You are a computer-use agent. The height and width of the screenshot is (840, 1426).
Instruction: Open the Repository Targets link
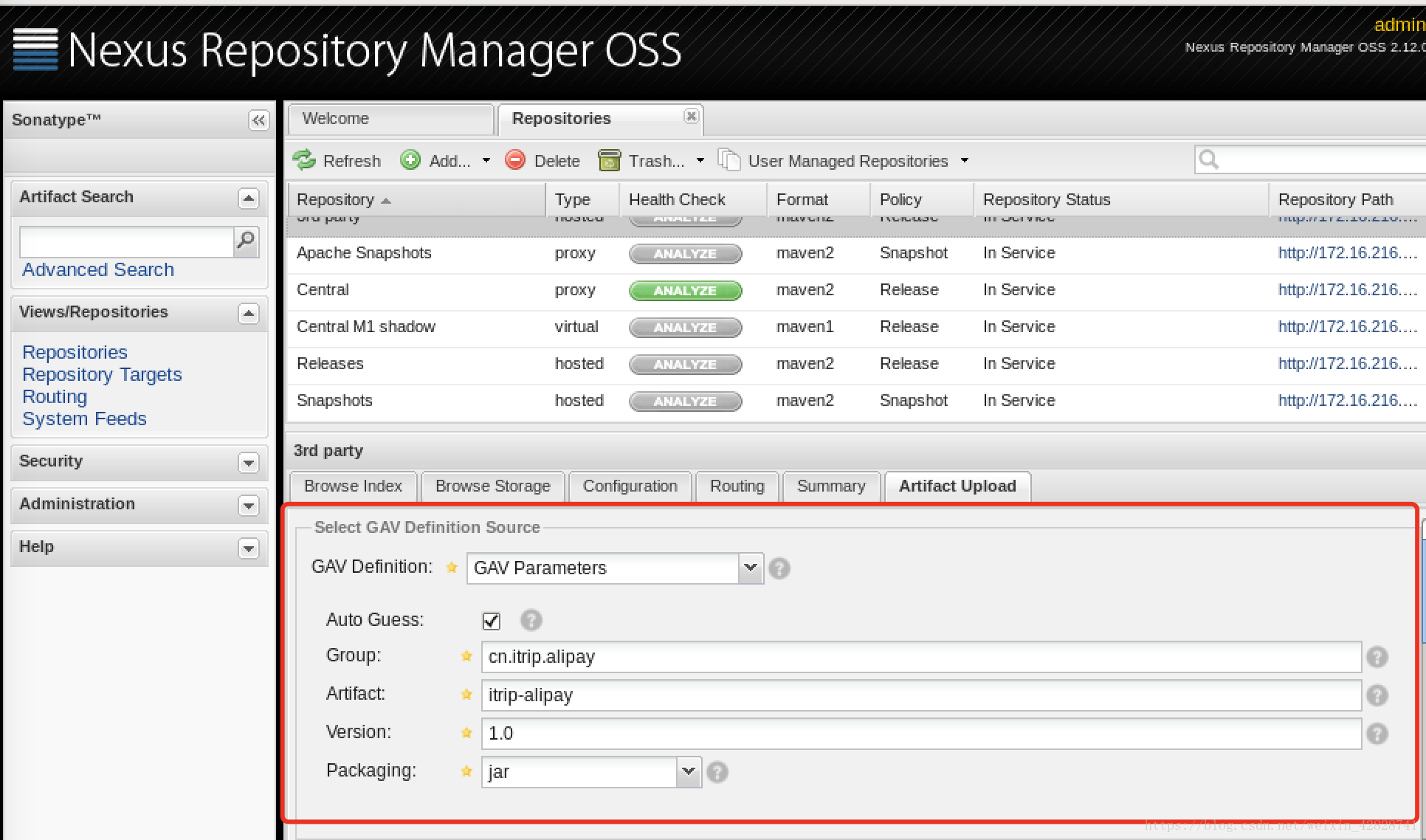point(102,374)
